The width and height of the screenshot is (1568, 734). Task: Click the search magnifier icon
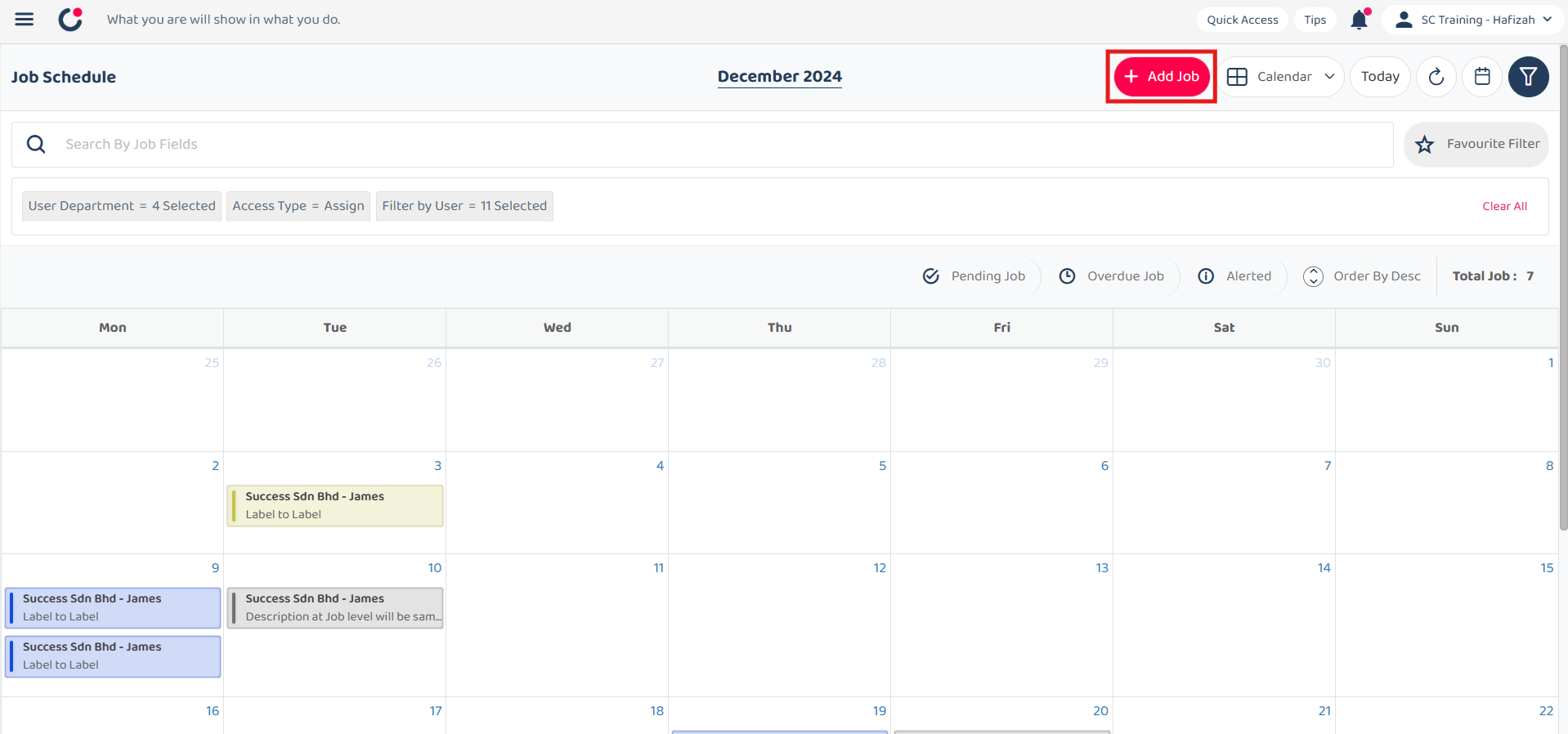[x=36, y=145]
